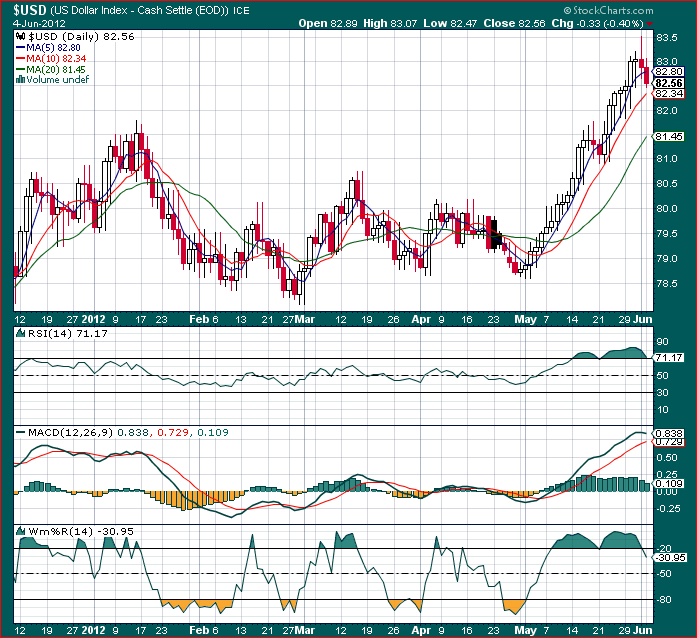The image size is (697, 638).
Task: Click the volume bars icon in legend
Action: 20,80
